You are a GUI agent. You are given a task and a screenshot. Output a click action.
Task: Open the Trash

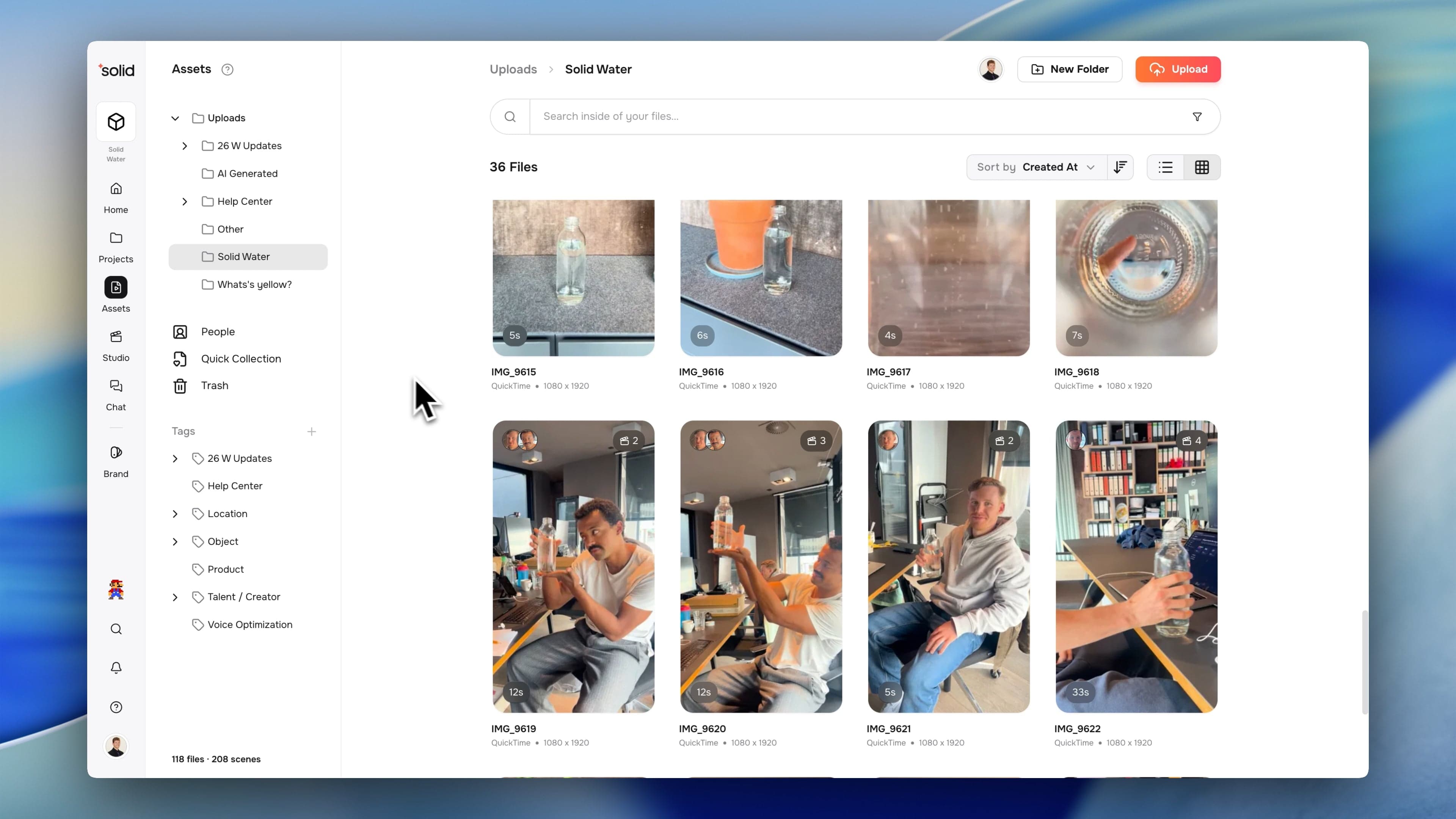(x=201, y=386)
